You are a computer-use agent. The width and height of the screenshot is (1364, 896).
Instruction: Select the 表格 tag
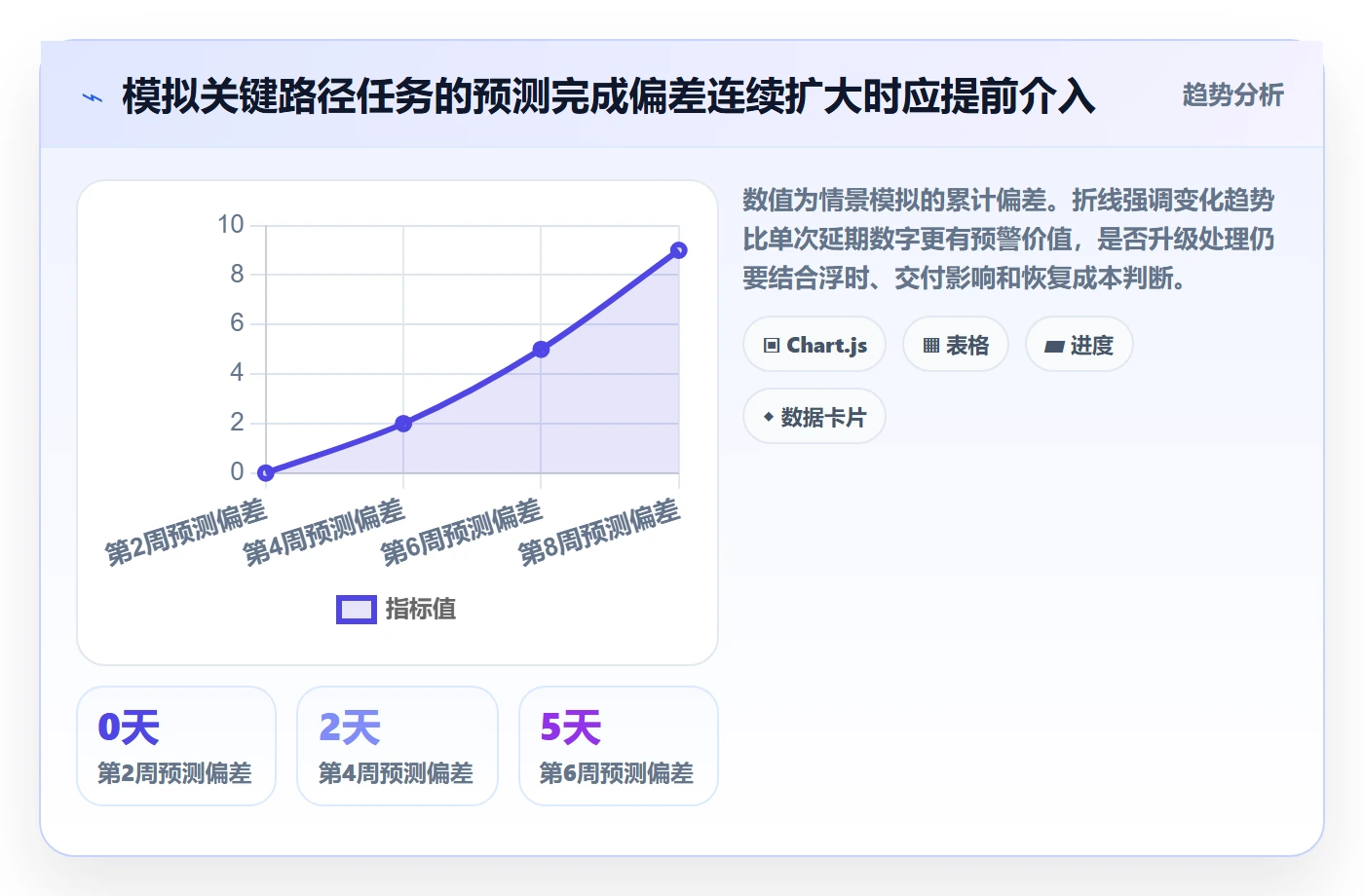(956, 345)
